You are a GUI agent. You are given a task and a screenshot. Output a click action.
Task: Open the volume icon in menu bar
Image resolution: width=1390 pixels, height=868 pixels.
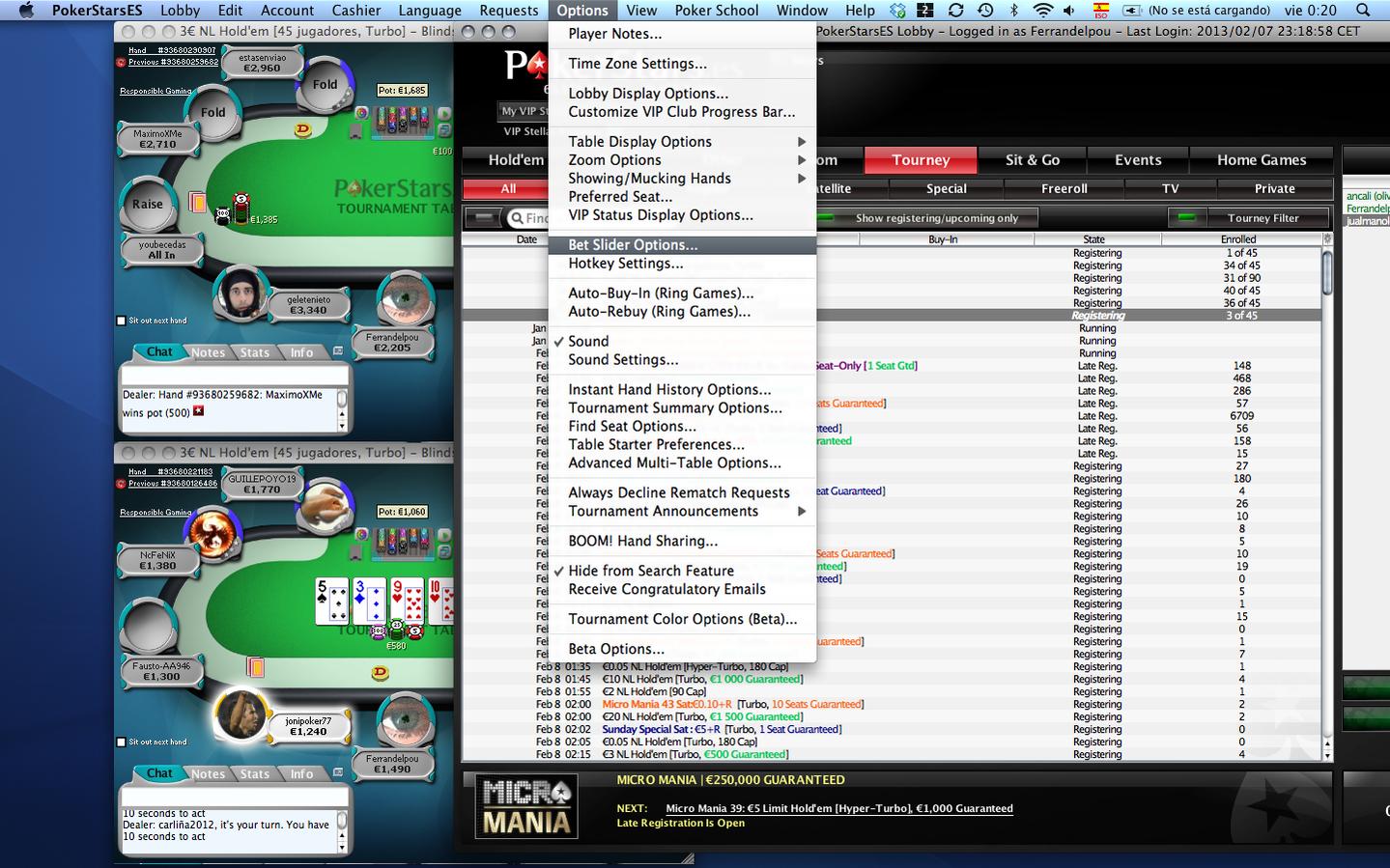pos(1069,11)
